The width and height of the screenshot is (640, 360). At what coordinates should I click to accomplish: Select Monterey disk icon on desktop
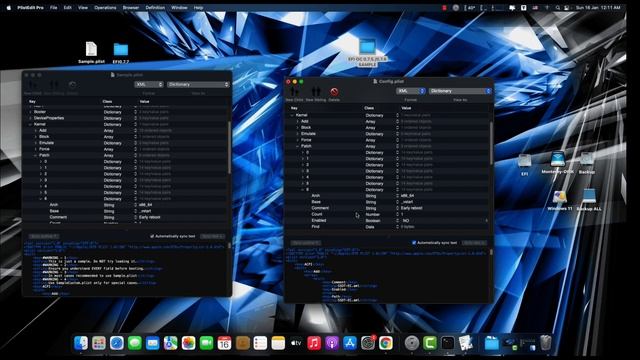(x=558, y=159)
